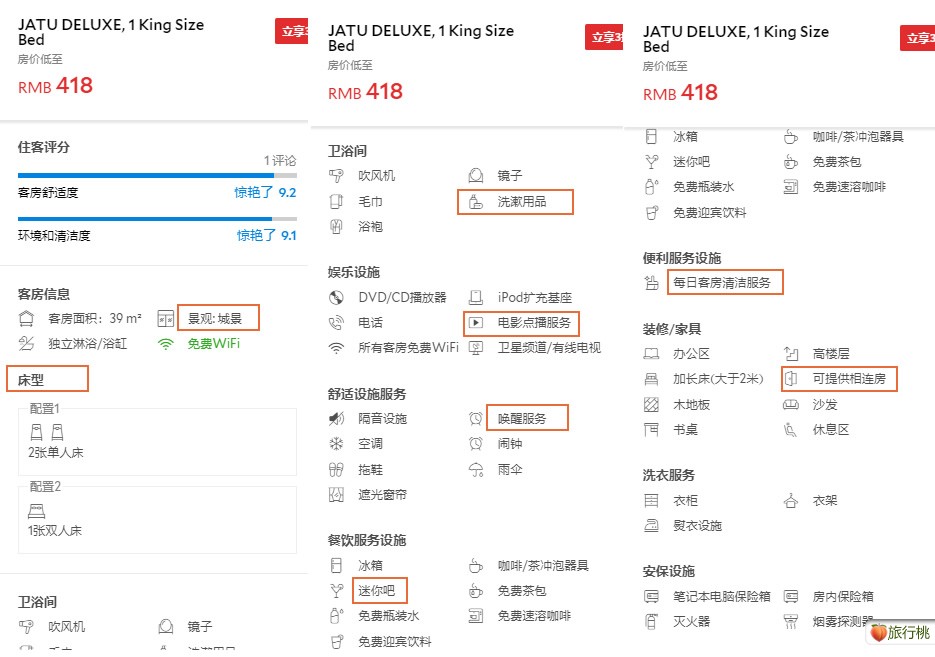Click the room area house icon
Viewport: 935px width, 657px height.
click(26, 319)
